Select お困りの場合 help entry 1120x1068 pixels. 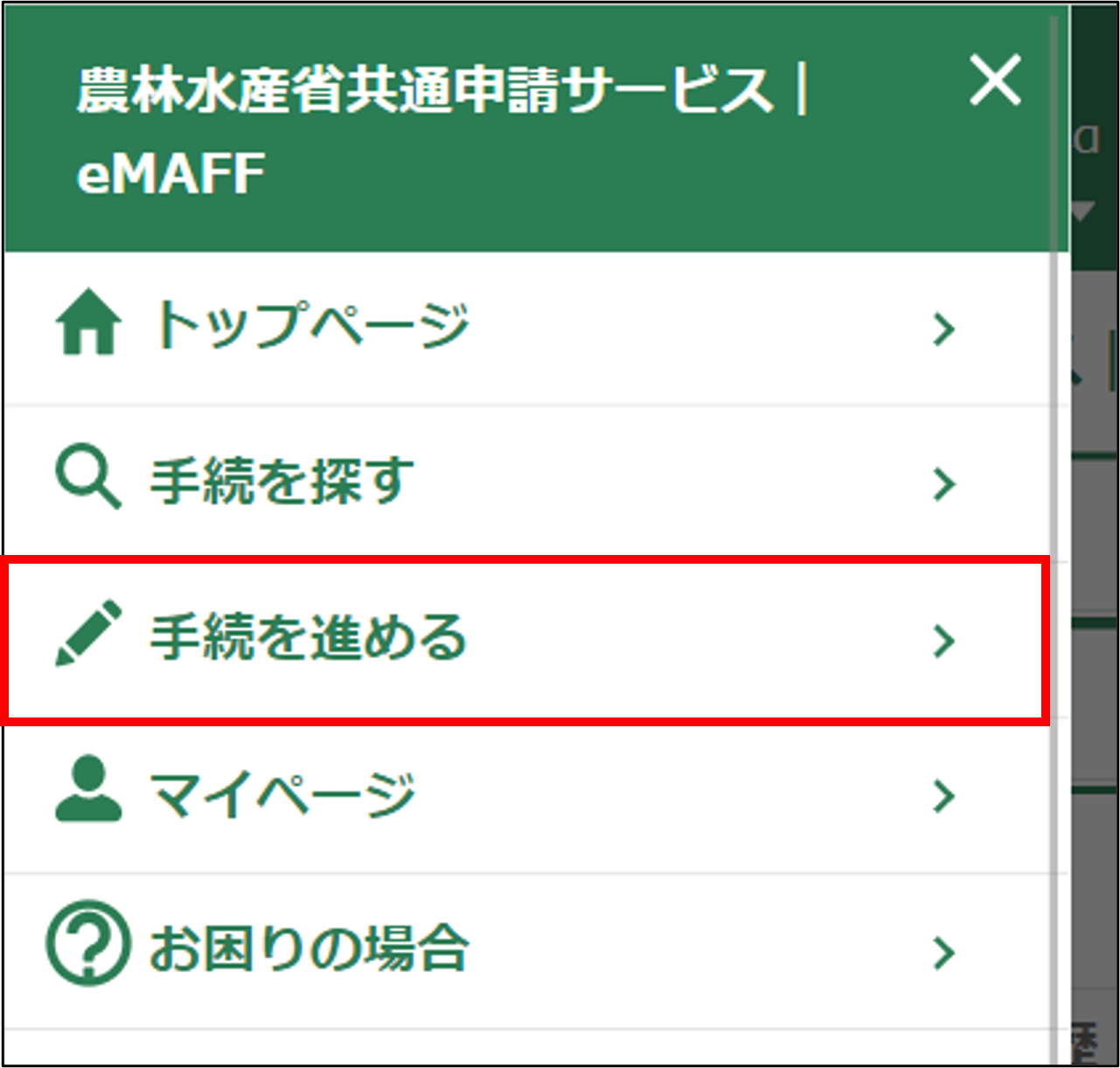coord(309,949)
